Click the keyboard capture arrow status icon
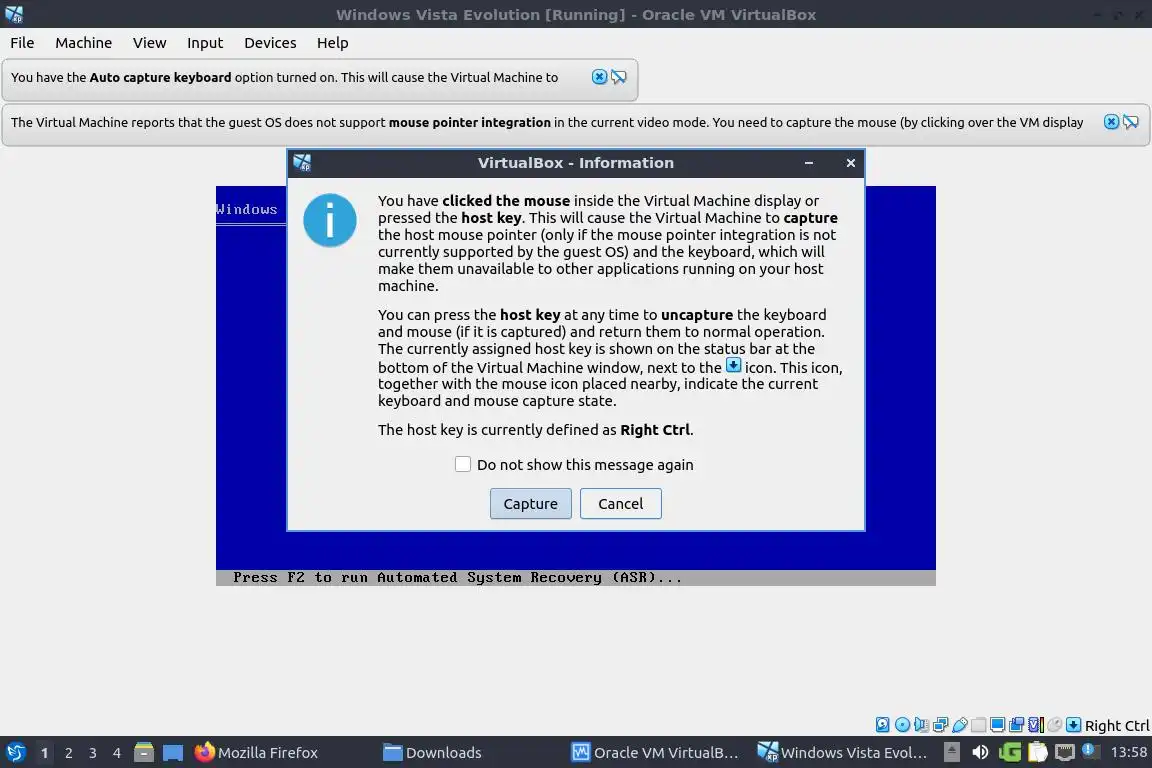Screen dimensions: 1152x768 (x=1073, y=725)
